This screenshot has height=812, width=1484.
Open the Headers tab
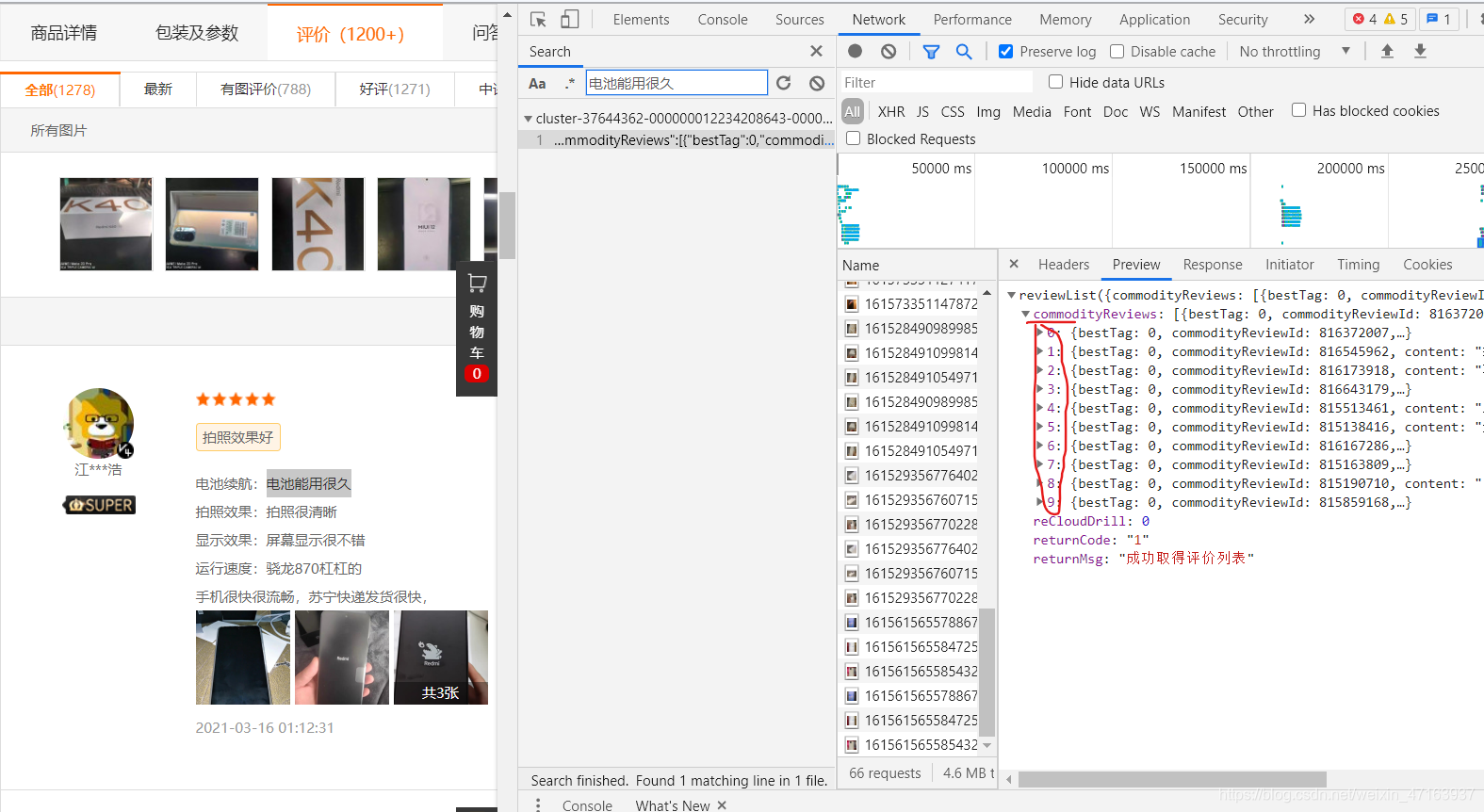coord(1064,265)
